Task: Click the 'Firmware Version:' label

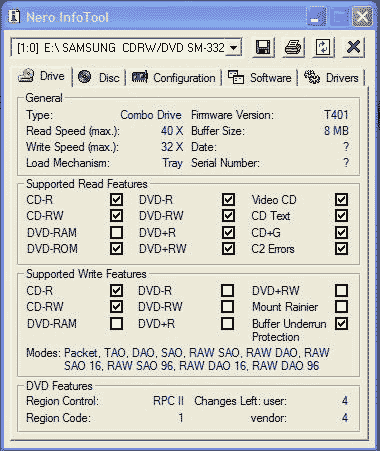Action: pos(232,115)
